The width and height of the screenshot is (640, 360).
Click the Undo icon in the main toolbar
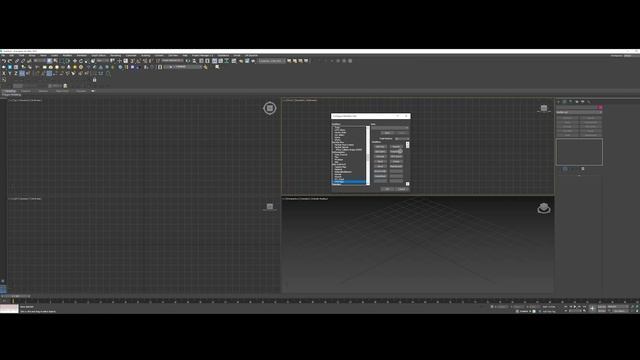point(4,61)
